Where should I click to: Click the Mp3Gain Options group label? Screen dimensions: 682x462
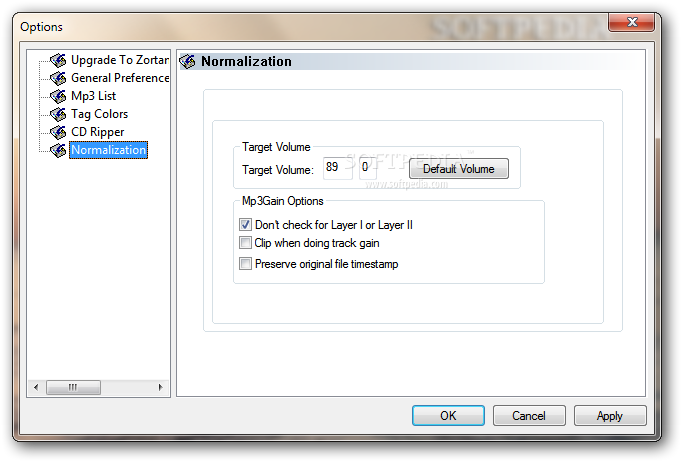pos(283,201)
